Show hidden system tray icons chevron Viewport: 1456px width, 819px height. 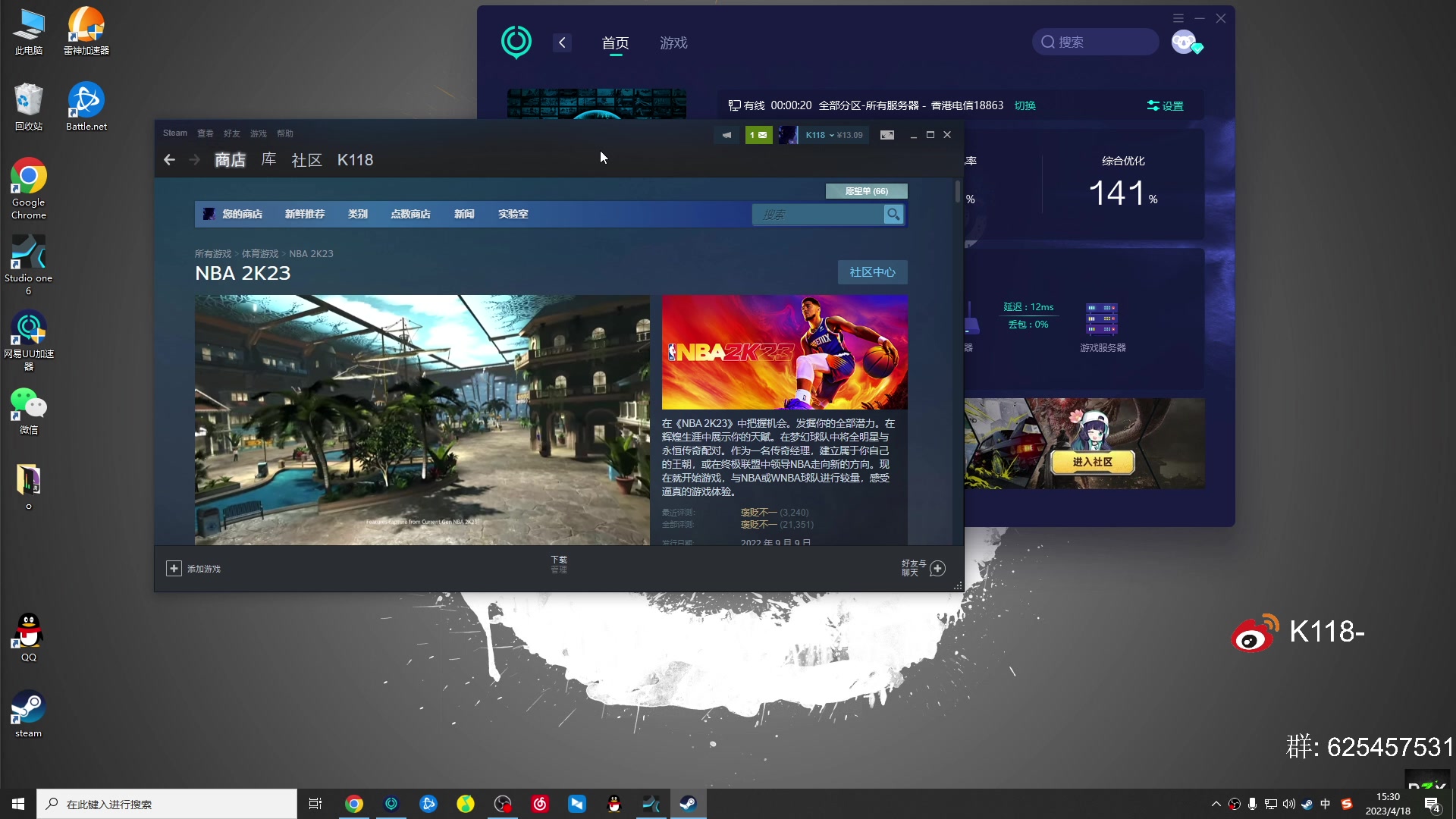click(1216, 804)
